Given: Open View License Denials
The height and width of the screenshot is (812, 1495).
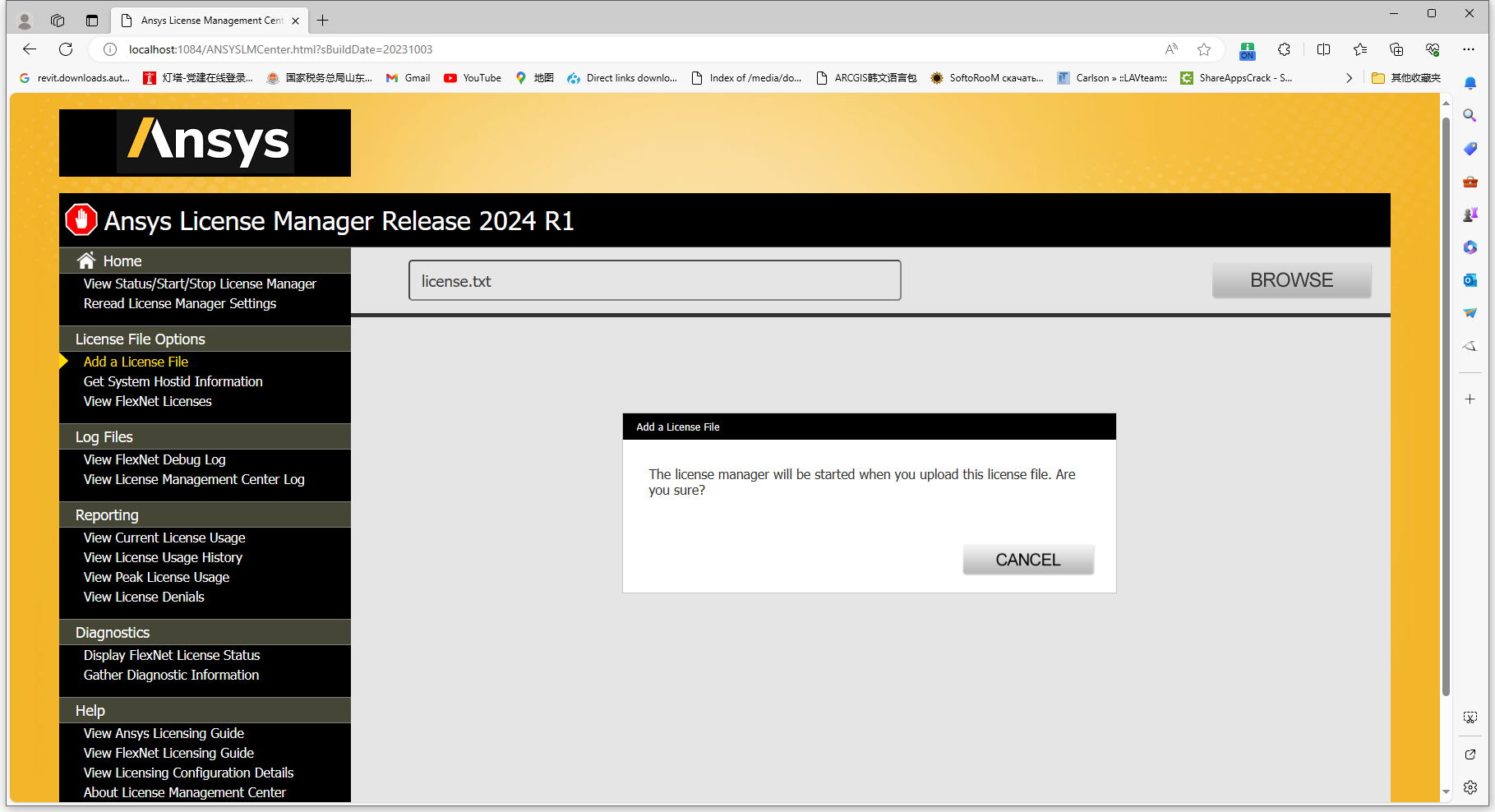Looking at the screenshot, I should [x=144, y=597].
